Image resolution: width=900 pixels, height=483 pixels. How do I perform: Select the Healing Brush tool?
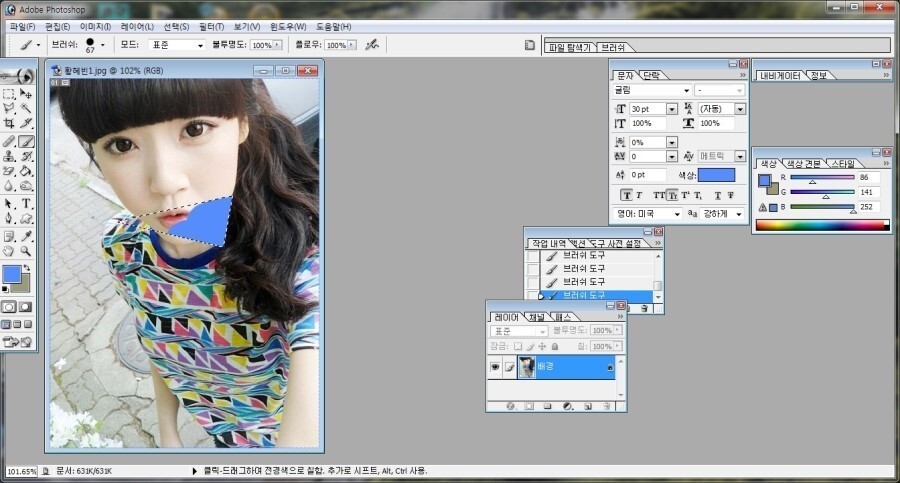9,141
